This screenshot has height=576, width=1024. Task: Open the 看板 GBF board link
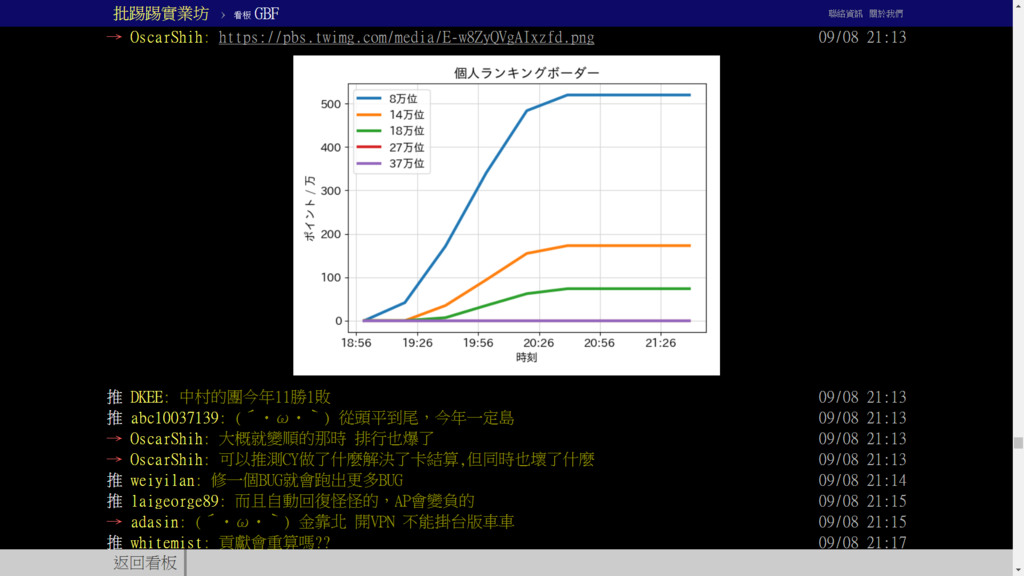pyautogui.click(x=256, y=14)
